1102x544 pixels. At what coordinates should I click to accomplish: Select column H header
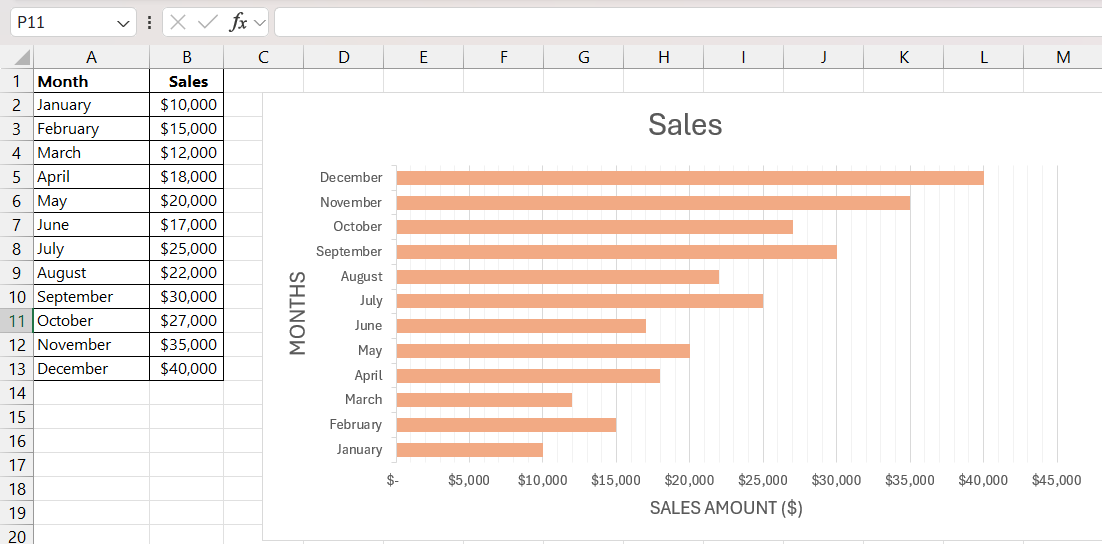pos(664,58)
